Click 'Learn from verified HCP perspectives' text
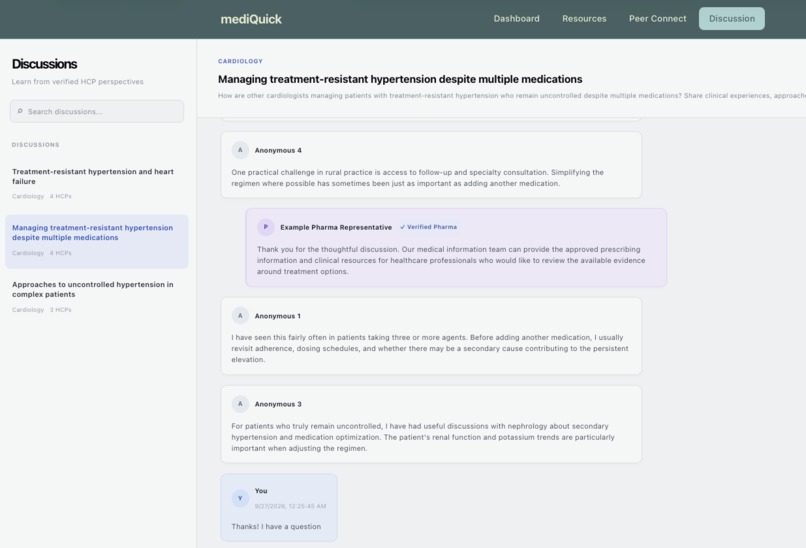The width and height of the screenshot is (806, 548). coord(78,82)
